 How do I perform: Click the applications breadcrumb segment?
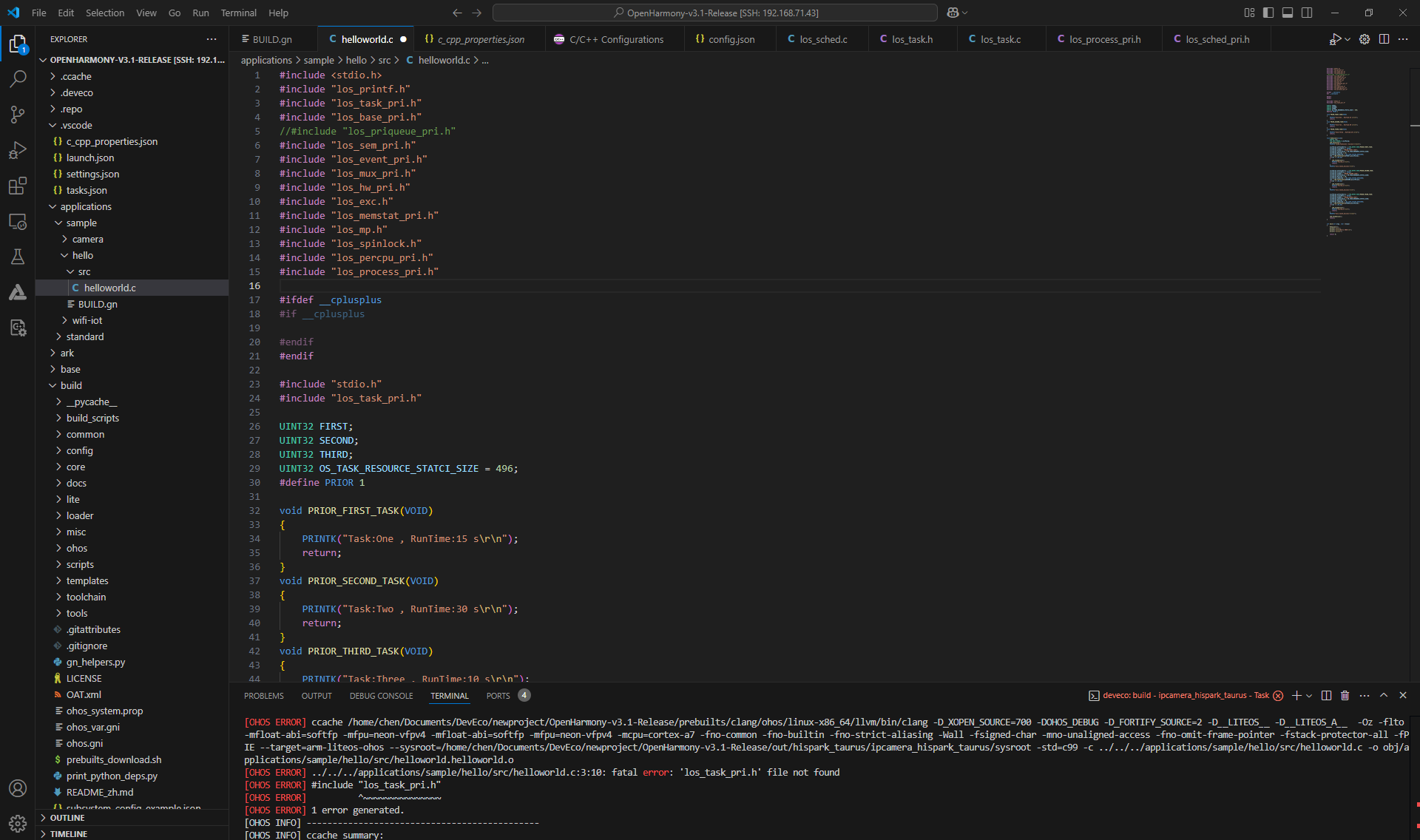click(266, 60)
